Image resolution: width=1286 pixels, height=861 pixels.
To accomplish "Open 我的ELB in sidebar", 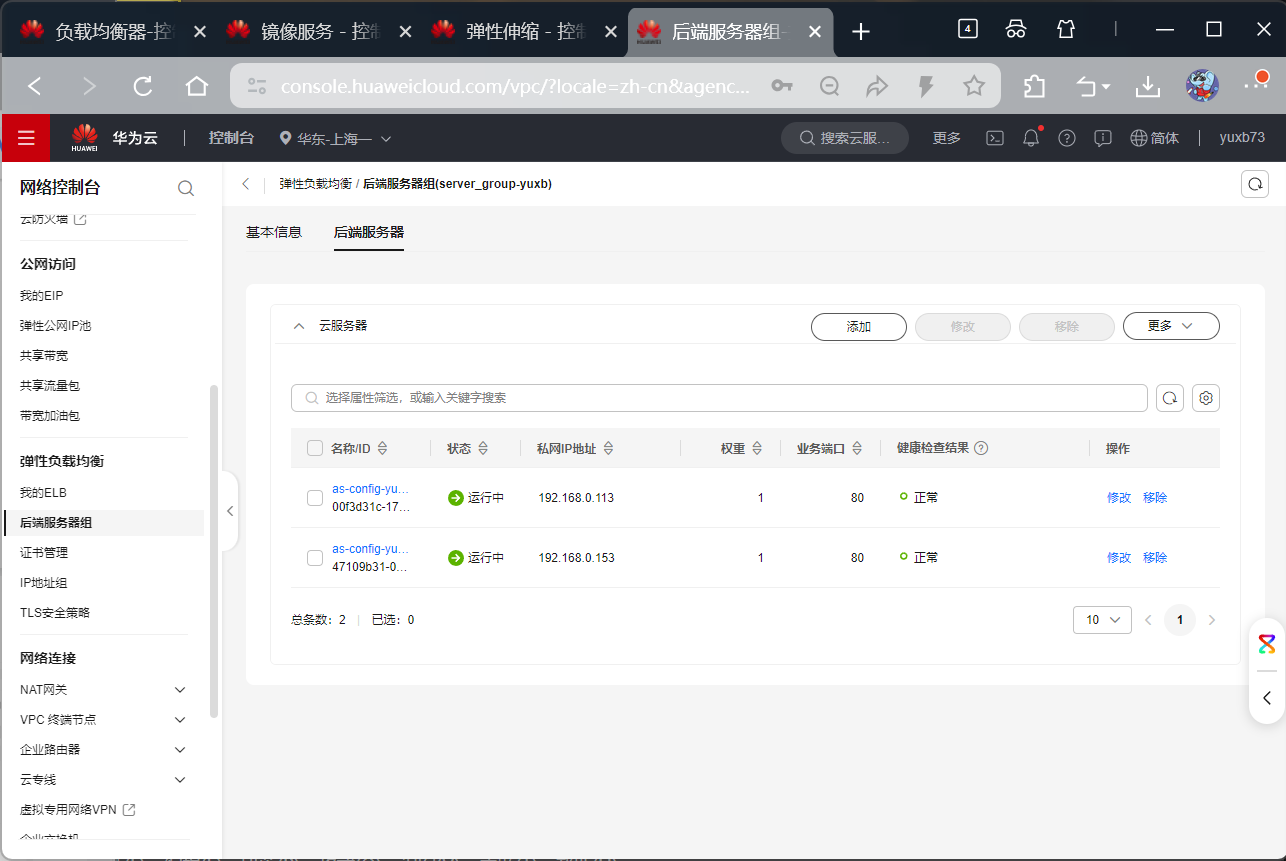I will pos(43,493).
